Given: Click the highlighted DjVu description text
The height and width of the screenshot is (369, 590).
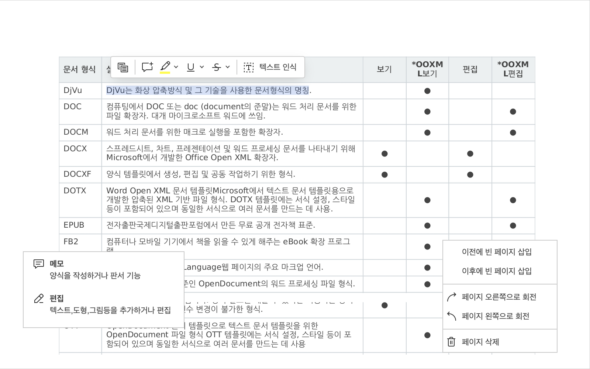Looking at the screenshot, I should pyautogui.click(x=207, y=90).
